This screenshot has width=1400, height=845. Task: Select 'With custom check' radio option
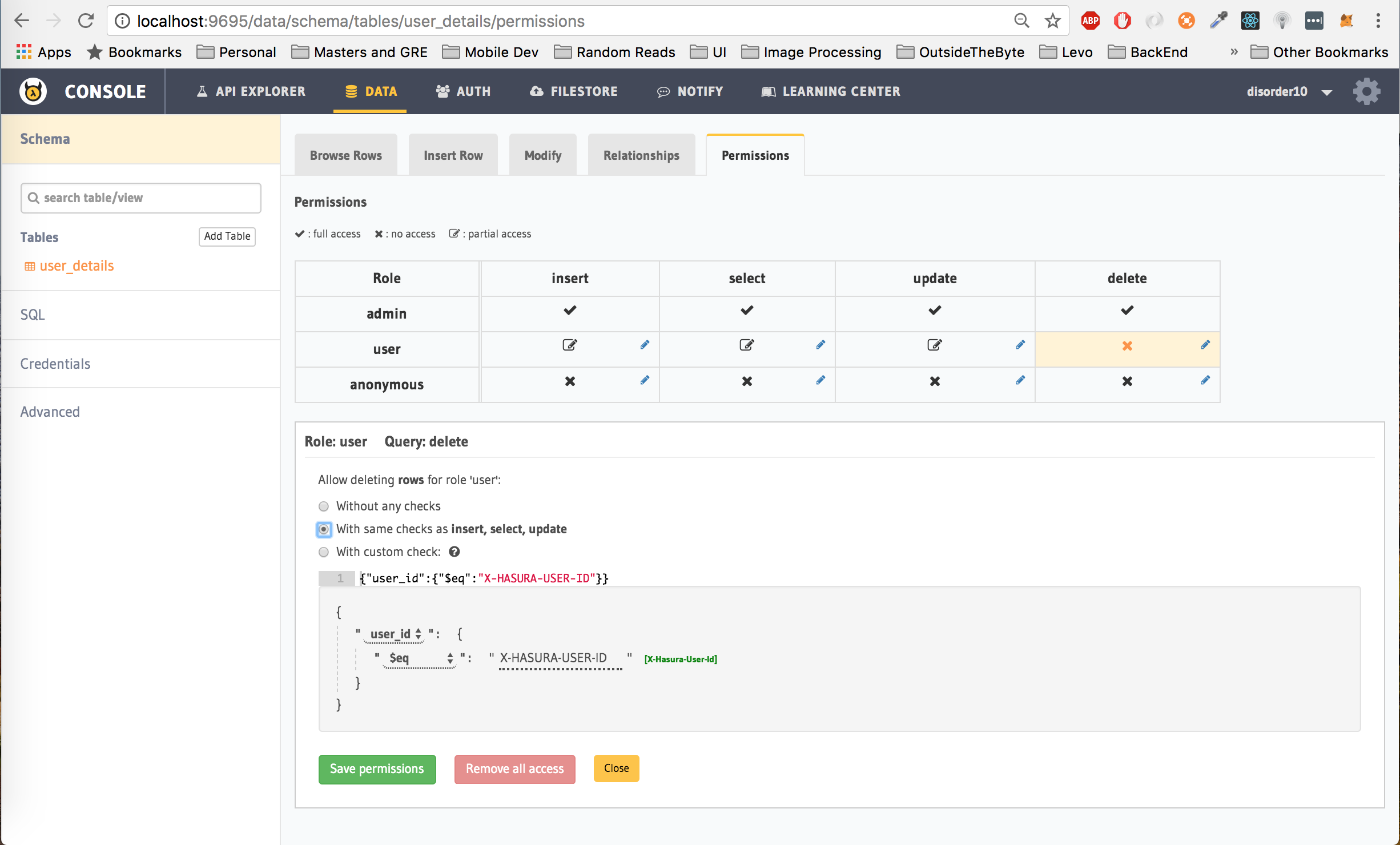coord(324,552)
